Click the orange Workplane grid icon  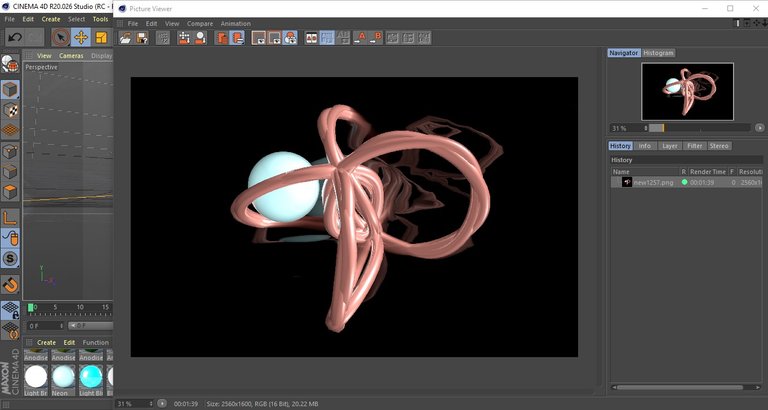[10, 130]
